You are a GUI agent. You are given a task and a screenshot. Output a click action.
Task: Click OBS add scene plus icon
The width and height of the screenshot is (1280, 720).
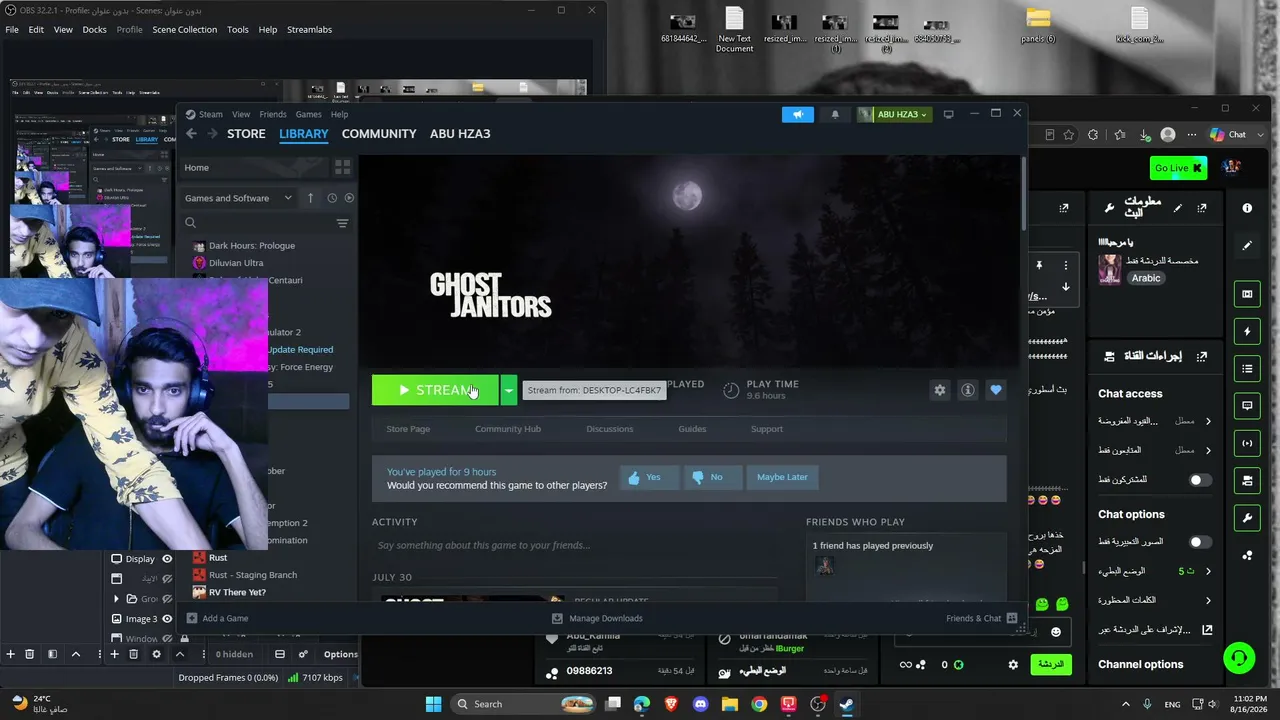click(10, 654)
